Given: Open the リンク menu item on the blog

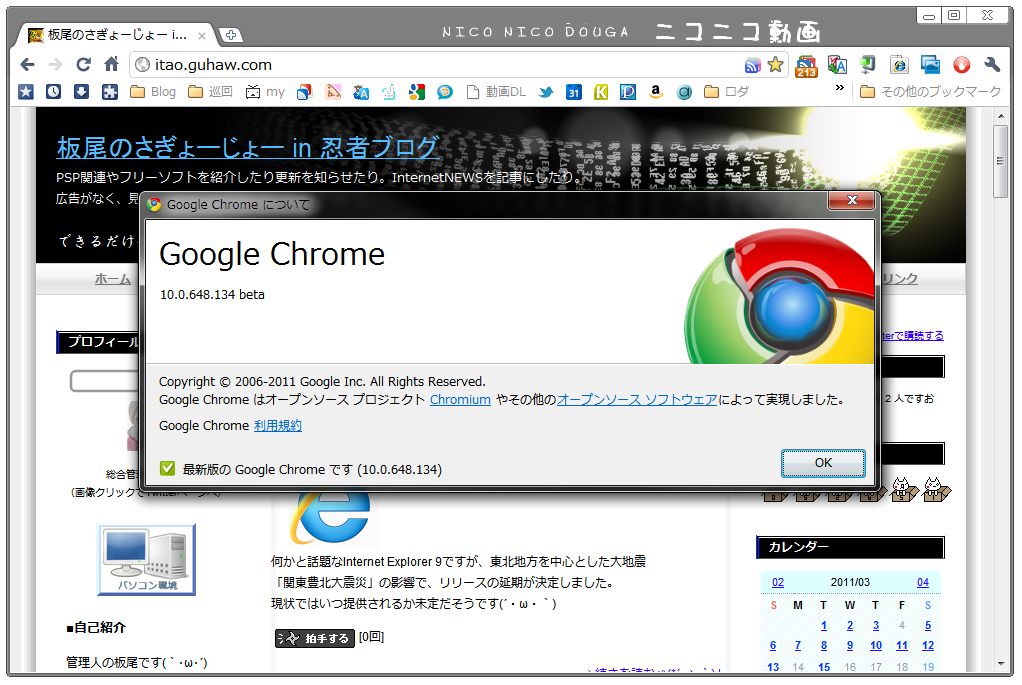Looking at the screenshot, I should [x=899, y=279].
